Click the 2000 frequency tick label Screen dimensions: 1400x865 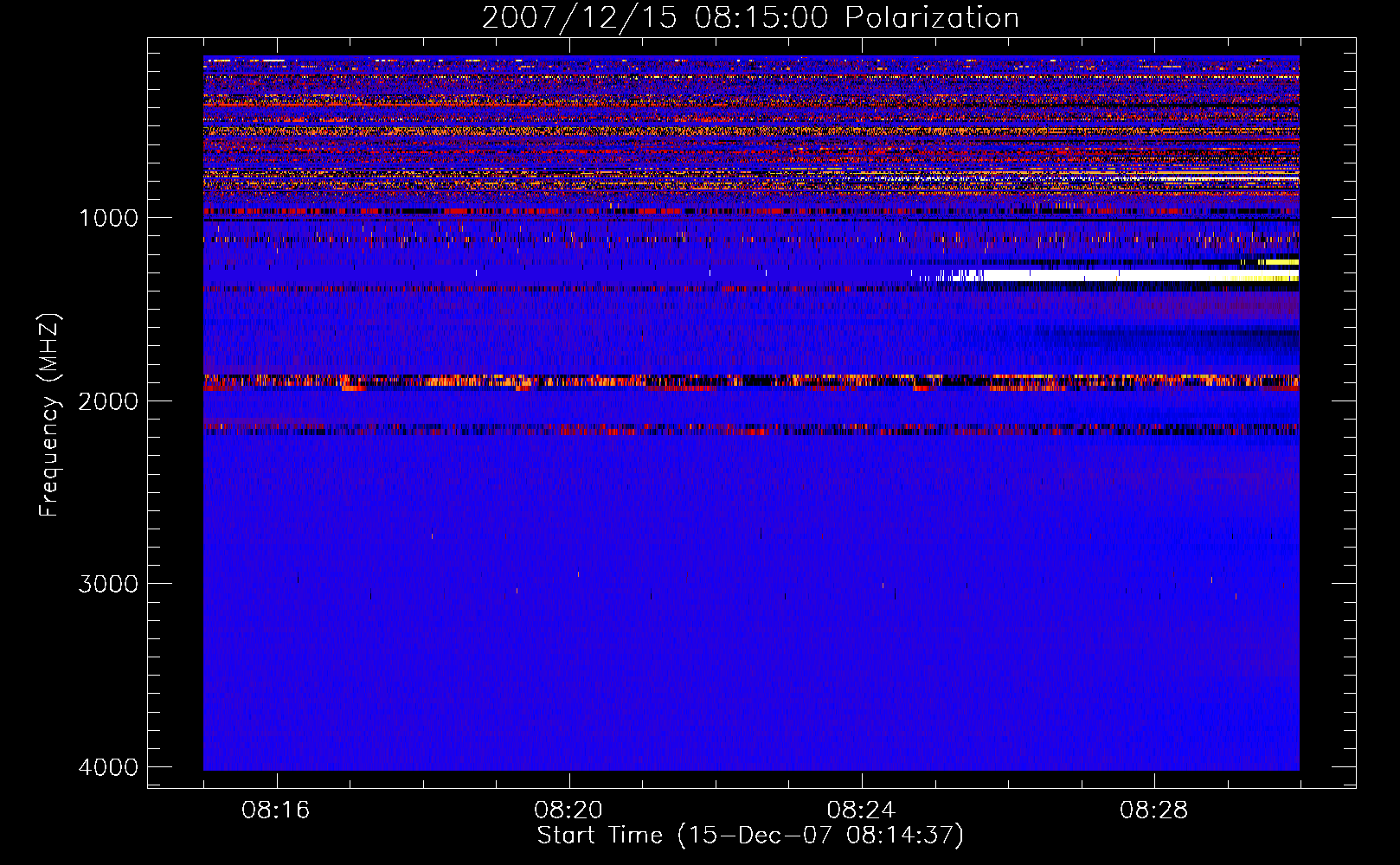tap(108, 400)
